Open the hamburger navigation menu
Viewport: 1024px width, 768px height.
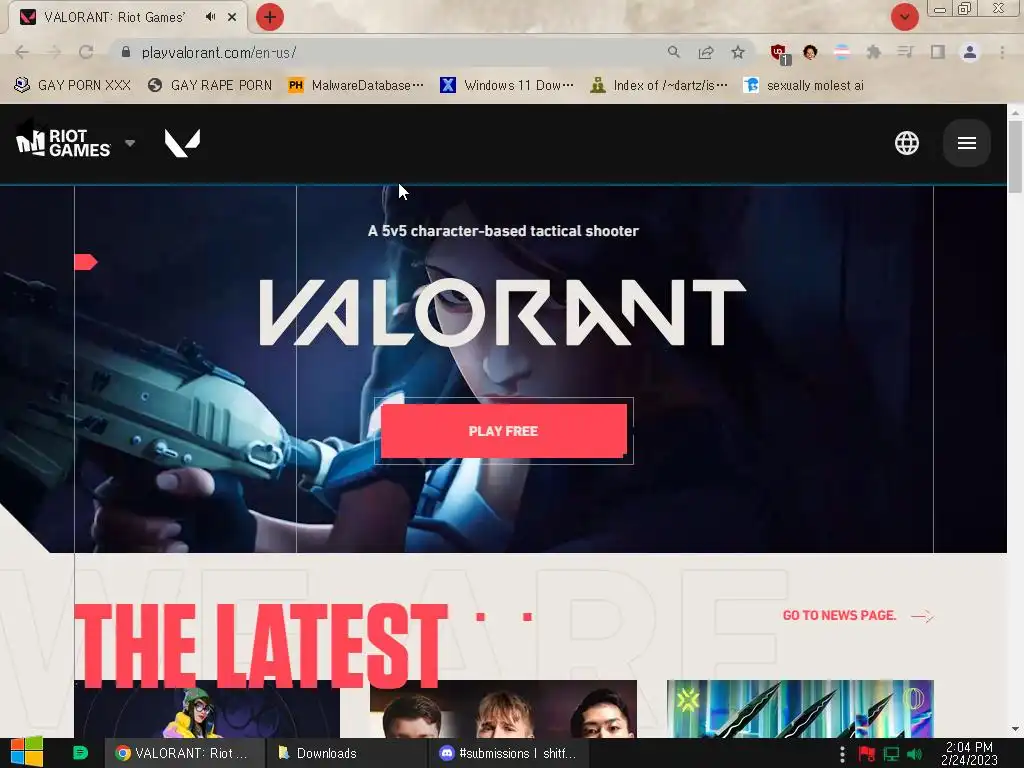click(x=967, y=143)
